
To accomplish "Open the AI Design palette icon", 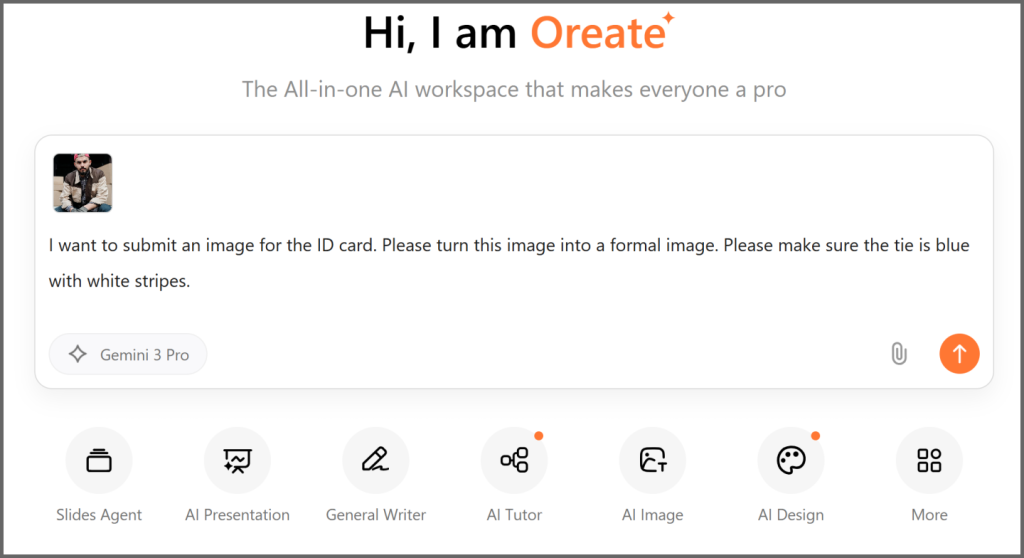I will pos(791,460).
